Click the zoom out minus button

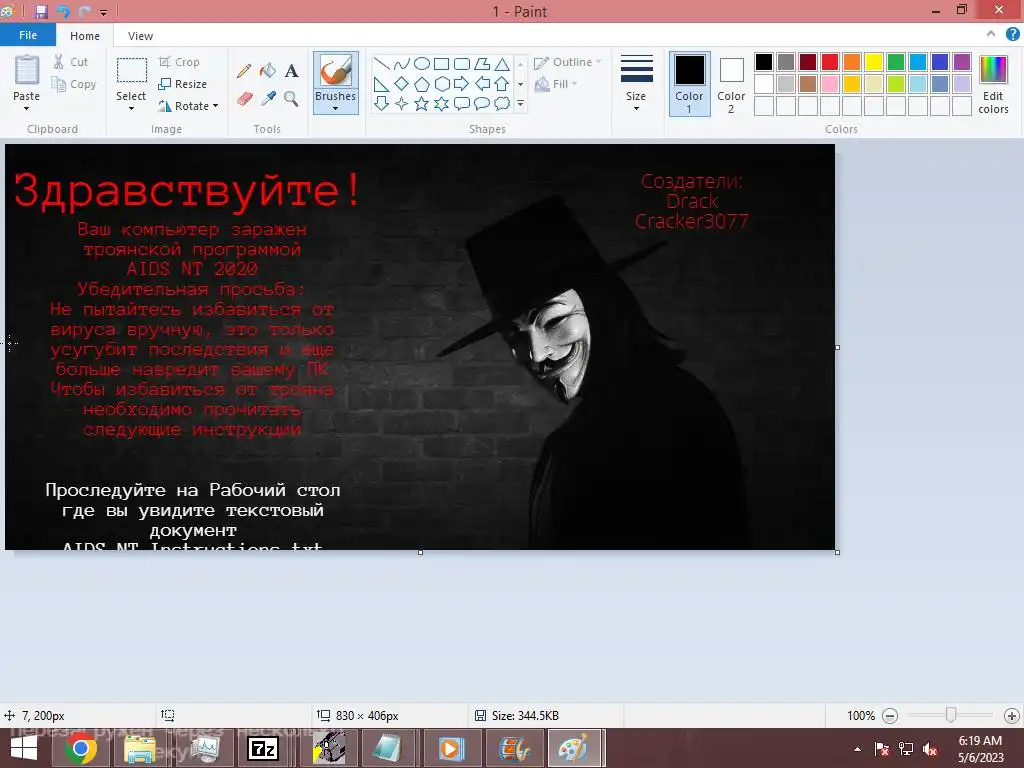click(x=889, y=716)
